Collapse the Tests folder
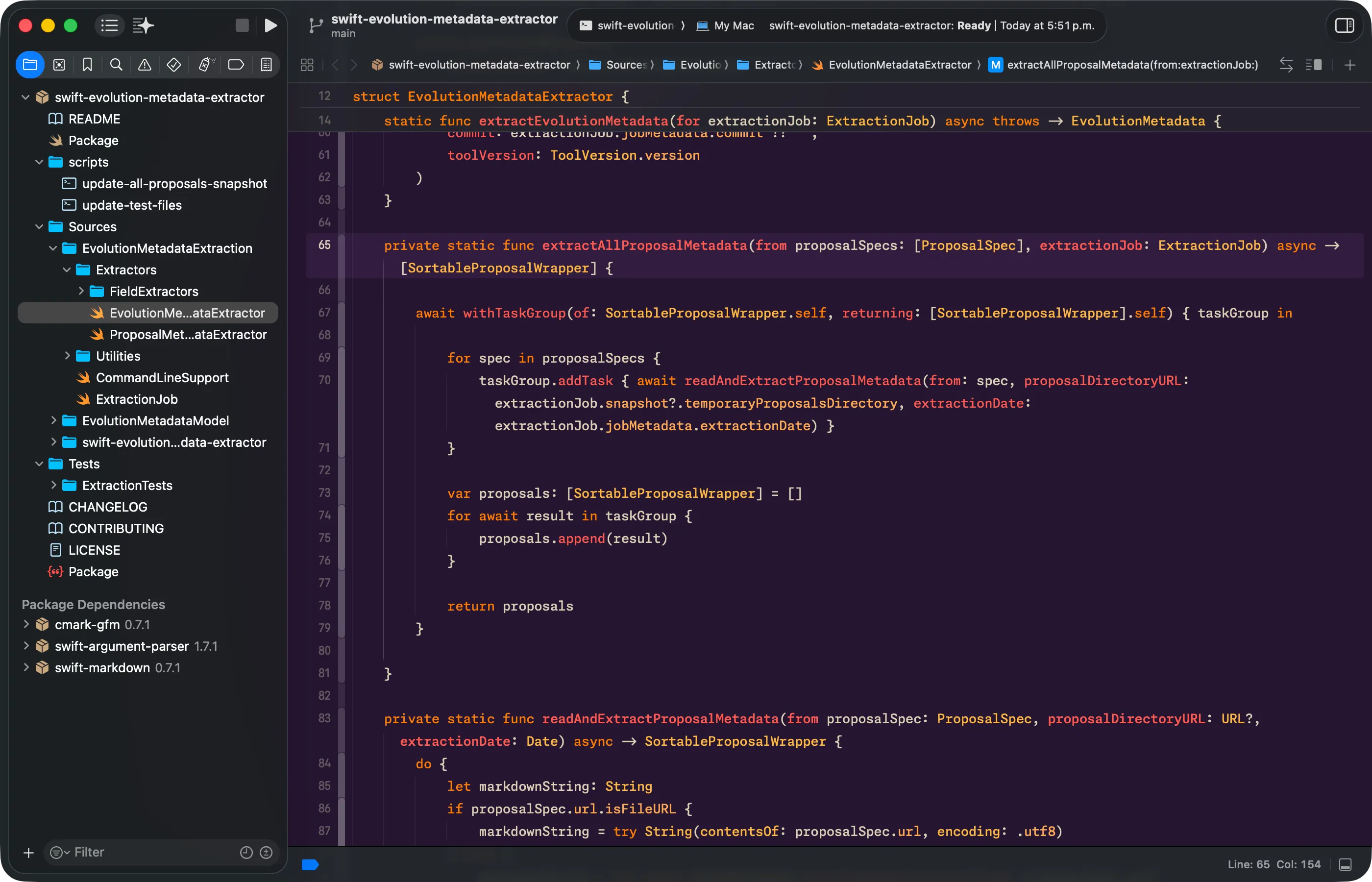 39,464
